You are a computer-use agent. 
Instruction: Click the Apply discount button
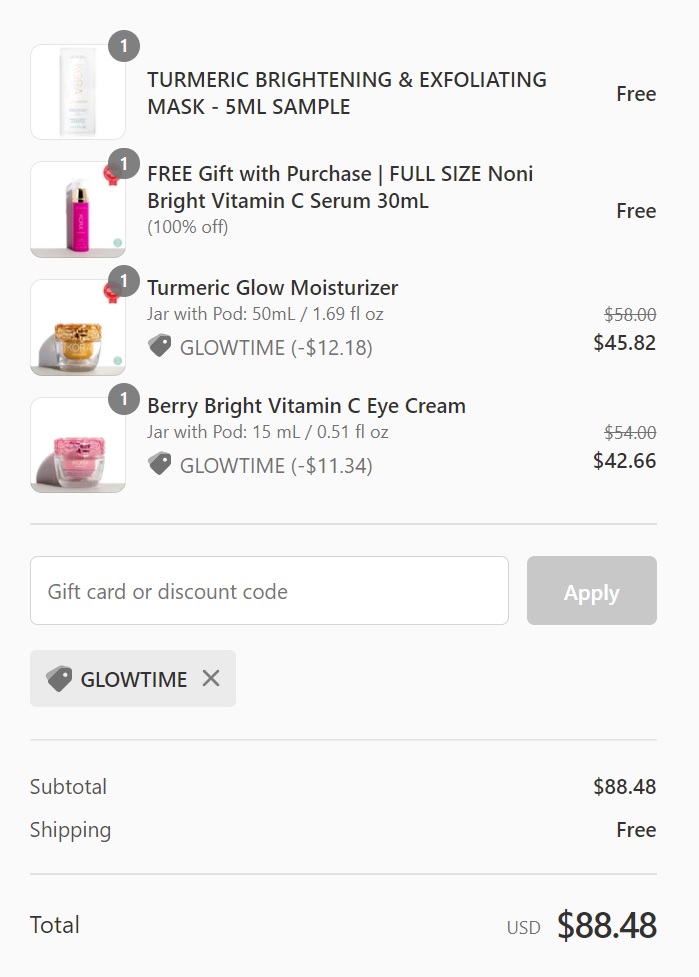[x=591, y=591]
